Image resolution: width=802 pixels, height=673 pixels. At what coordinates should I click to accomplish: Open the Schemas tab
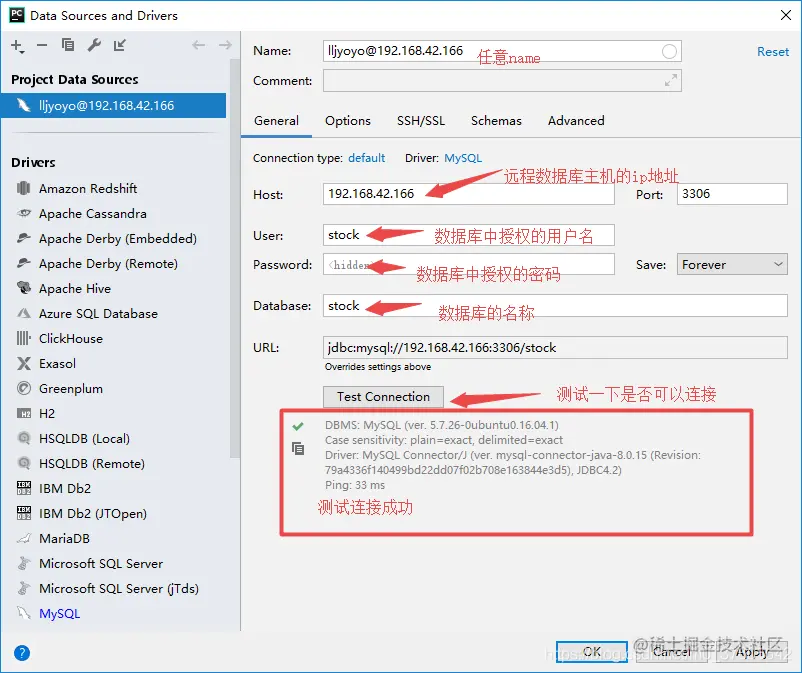tap(496, 121)
